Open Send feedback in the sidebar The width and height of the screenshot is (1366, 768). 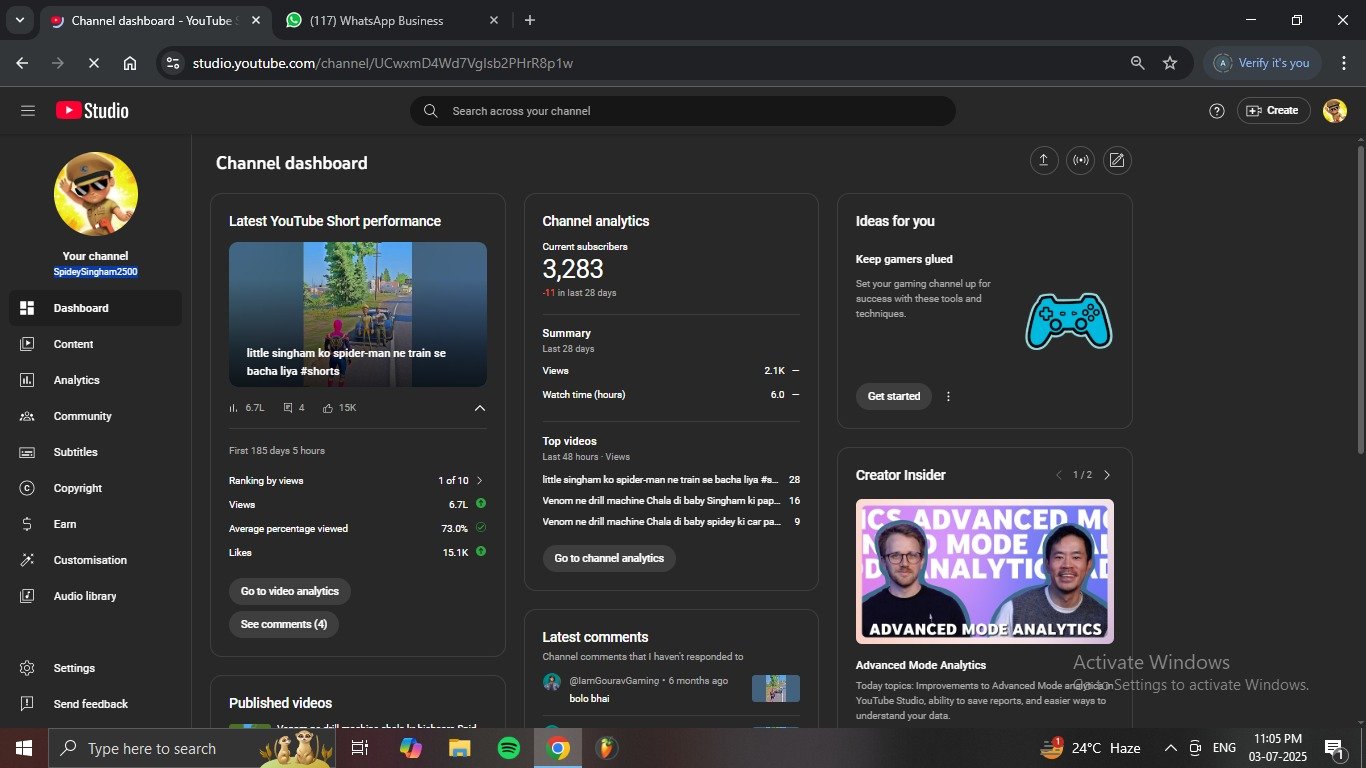click(96, 704)
